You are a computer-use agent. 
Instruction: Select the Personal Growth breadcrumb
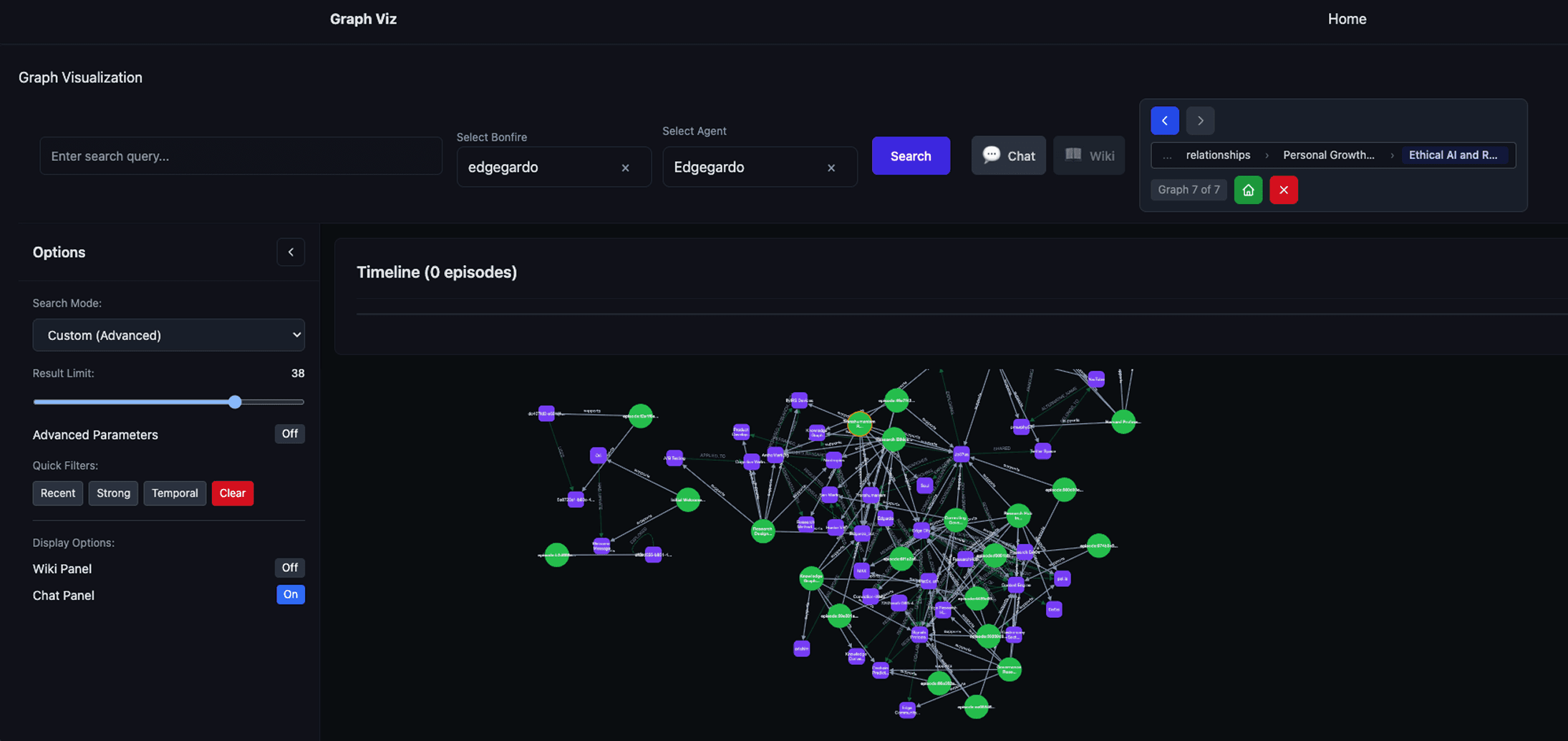coord(1328,155)
